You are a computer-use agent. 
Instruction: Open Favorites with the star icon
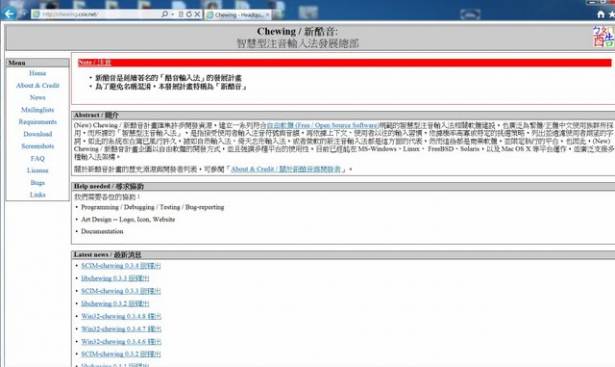[x=612, y=15]
